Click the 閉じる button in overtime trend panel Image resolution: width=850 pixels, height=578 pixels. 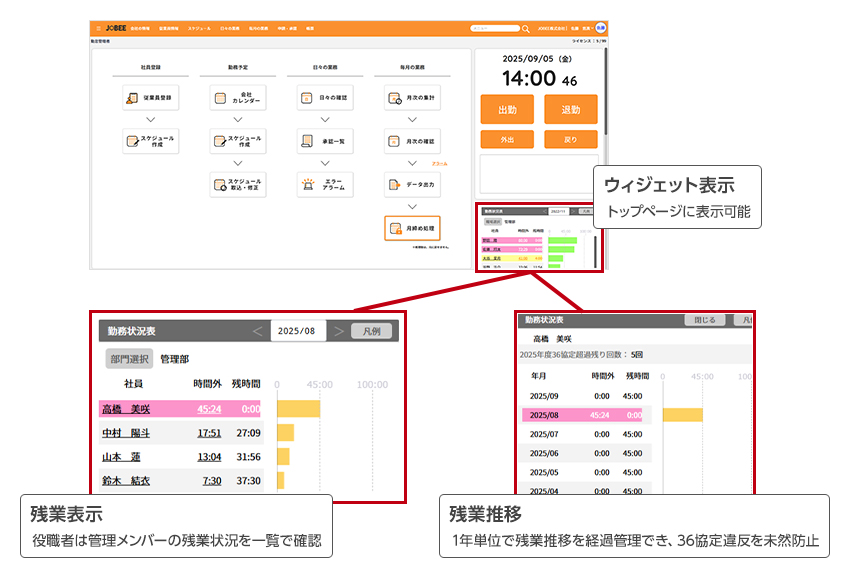[x=705, y=320]
